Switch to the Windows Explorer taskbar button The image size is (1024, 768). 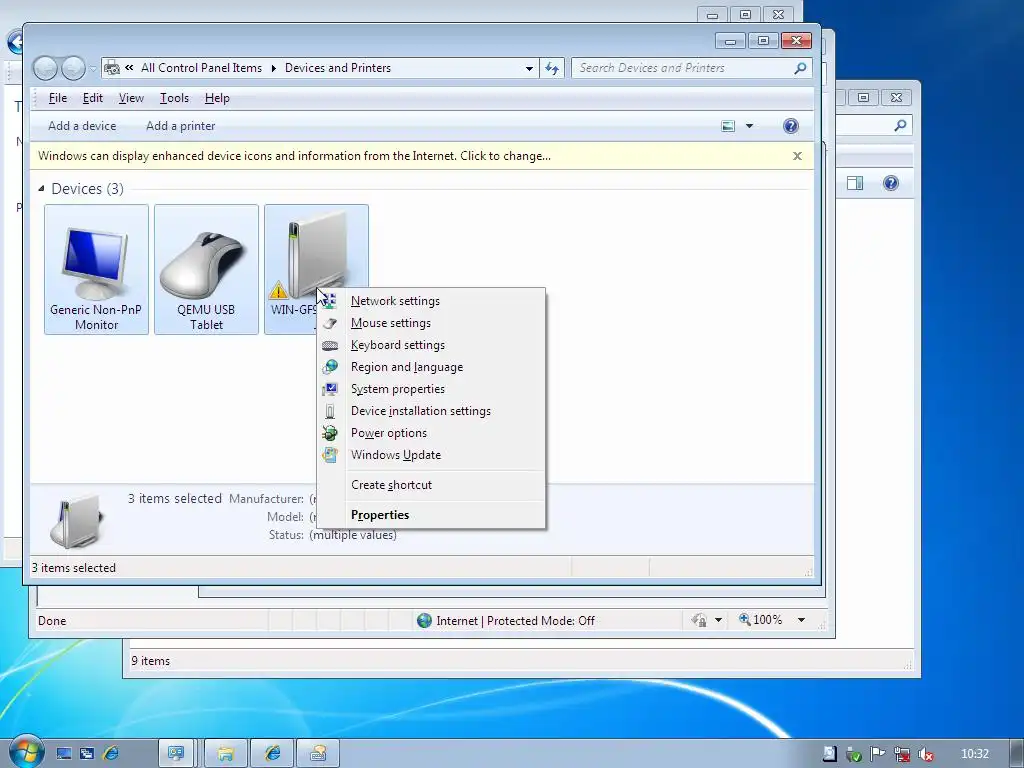tap(226, 754)
